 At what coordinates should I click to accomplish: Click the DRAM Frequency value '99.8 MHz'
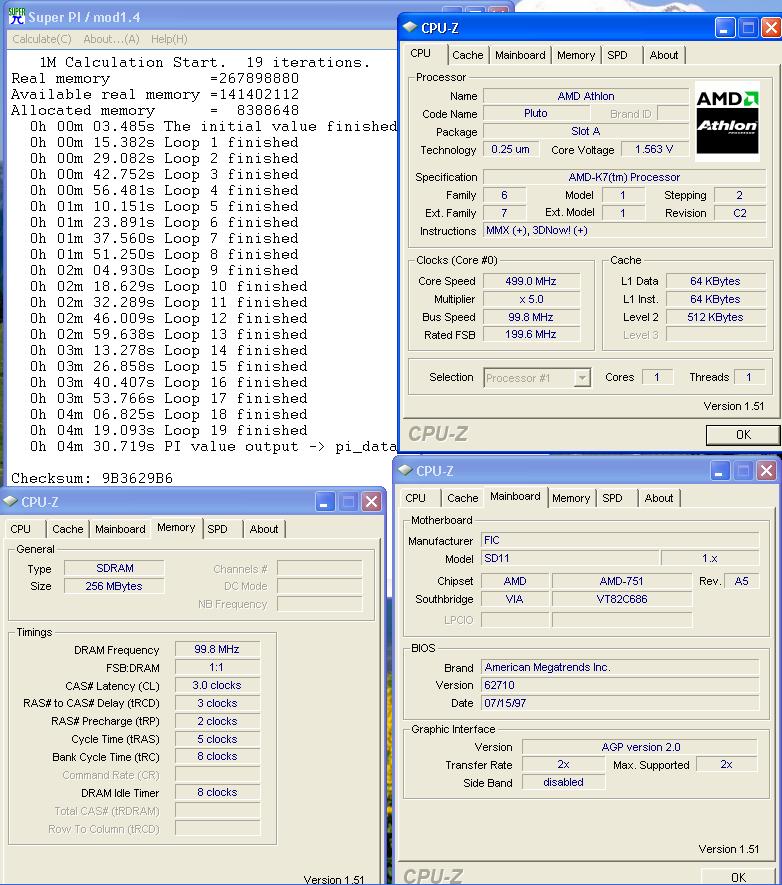pos(217,650)
